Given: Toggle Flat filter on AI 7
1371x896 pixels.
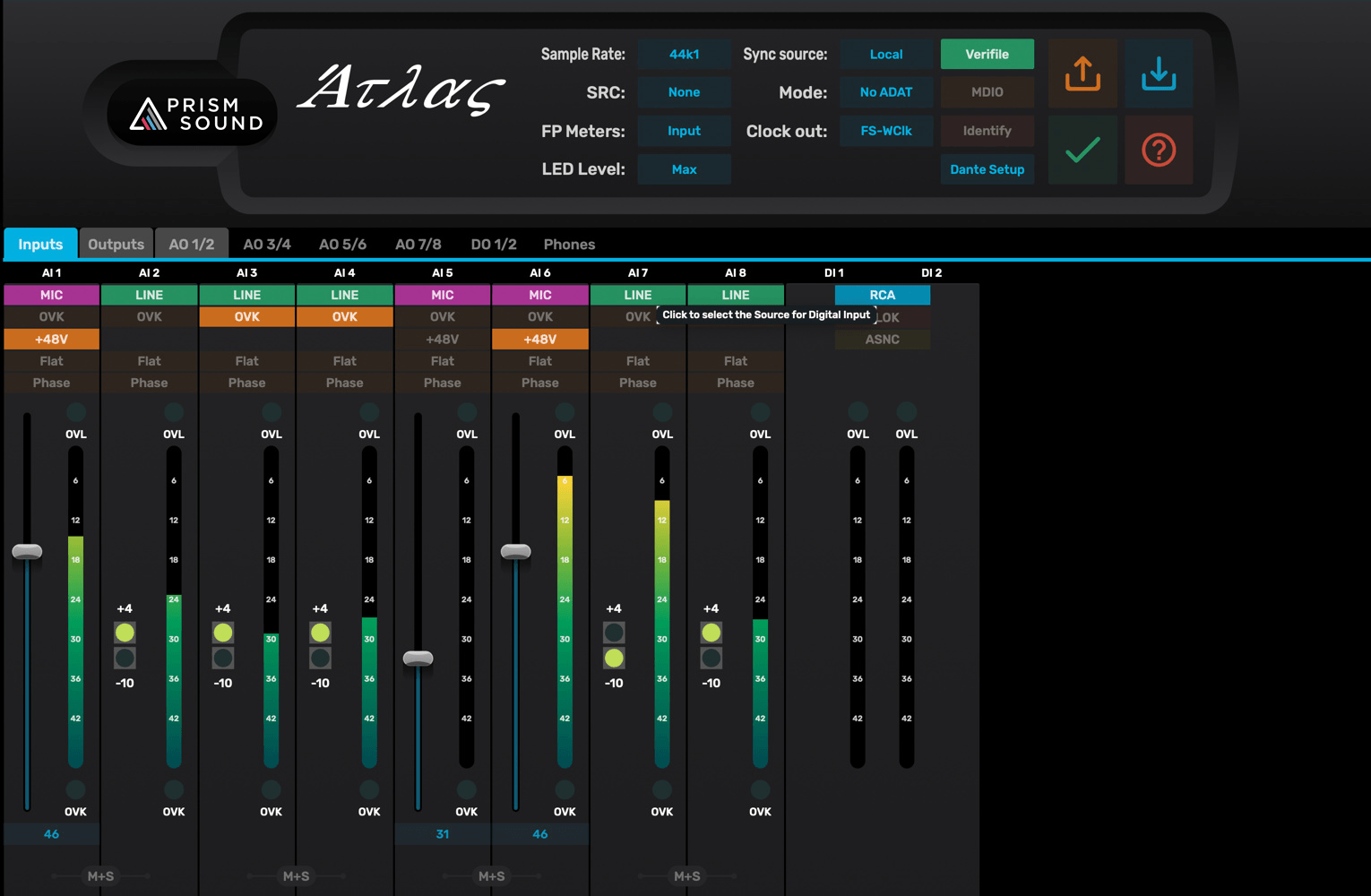Looking at the screenshot, I should [x=638, y=361].
